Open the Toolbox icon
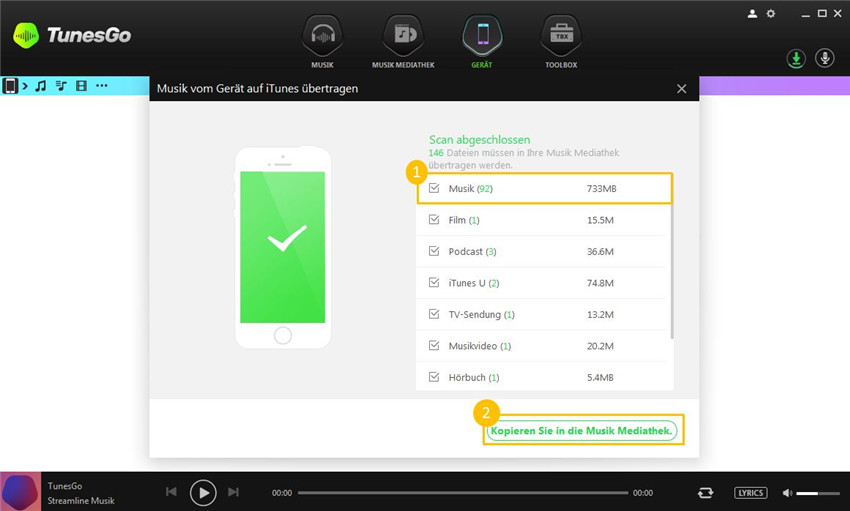The image size is (850, 511). coord(561,36)
